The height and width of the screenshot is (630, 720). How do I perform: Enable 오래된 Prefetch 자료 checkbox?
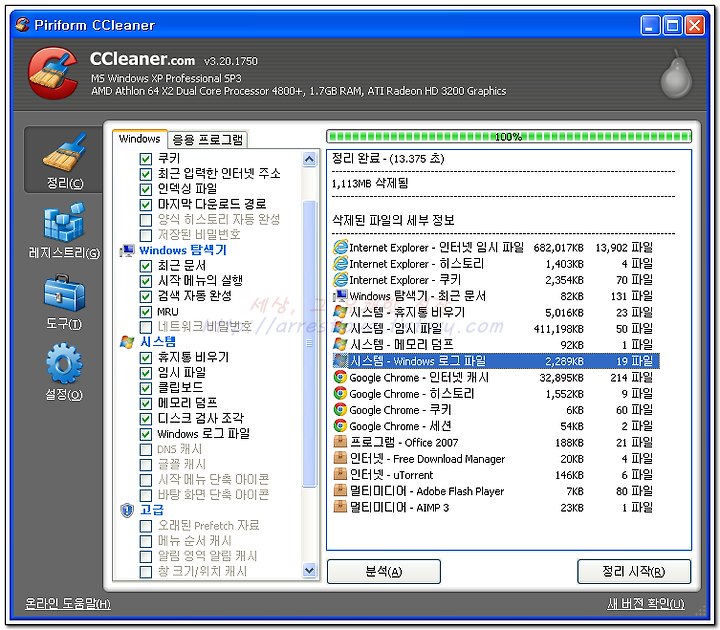coord(146,526)
